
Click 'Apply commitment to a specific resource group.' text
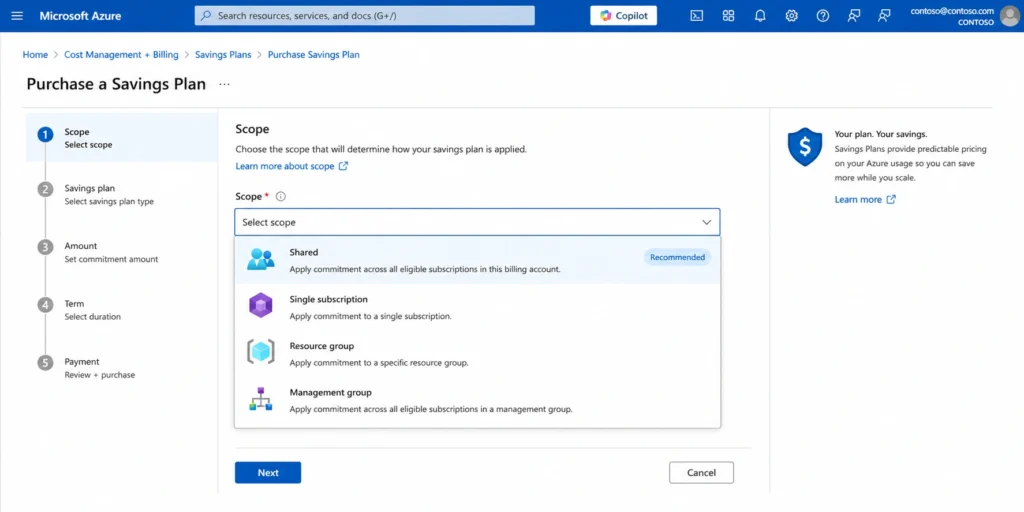379,362
